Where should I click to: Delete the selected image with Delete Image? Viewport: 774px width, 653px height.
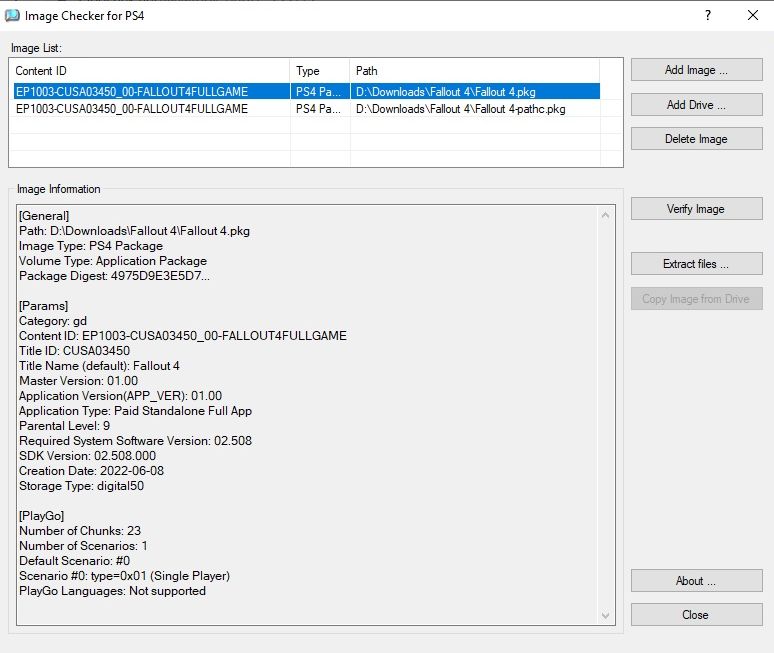point(697,139)
